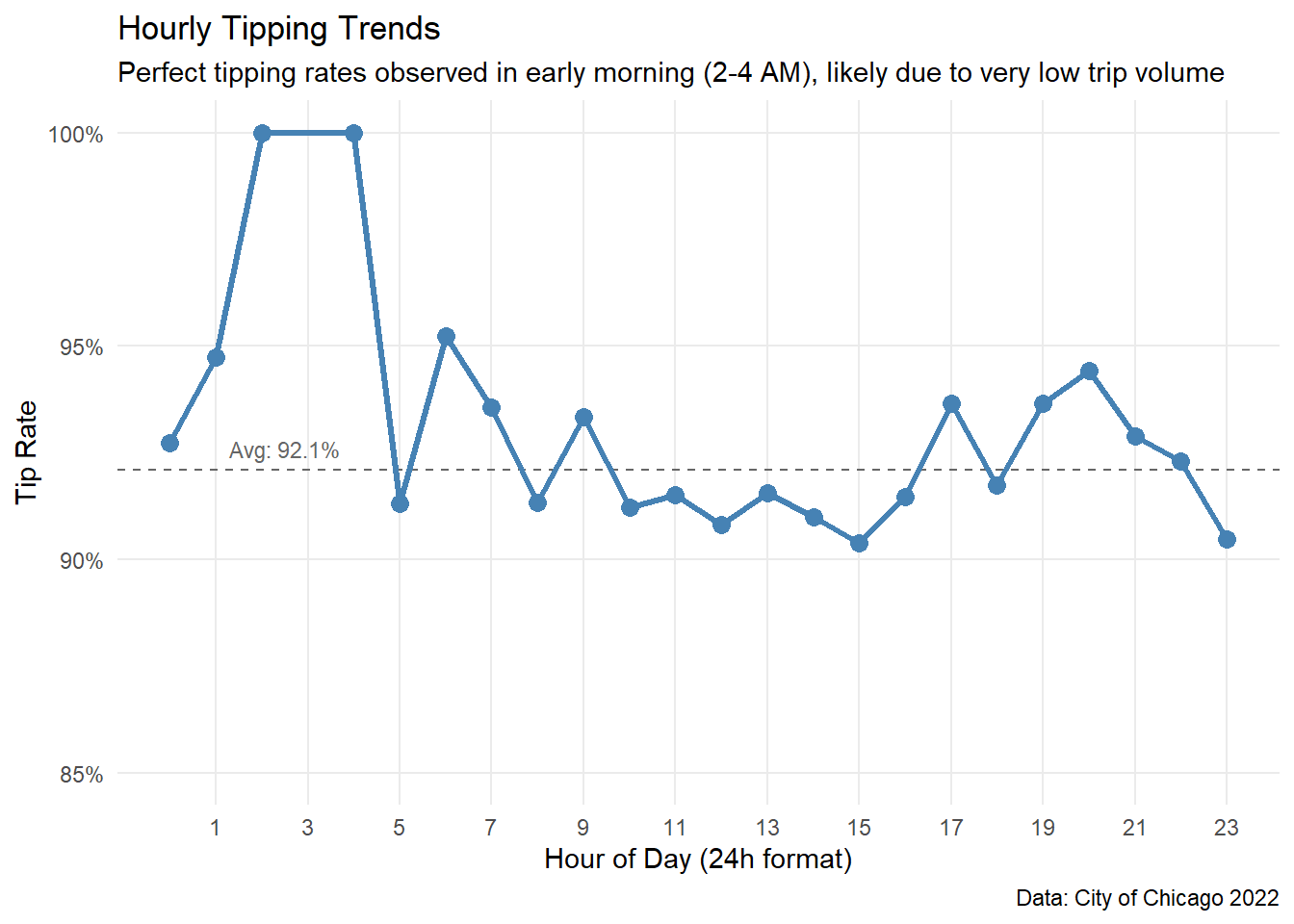The height and width of the screenshot is (924, 1294).
Task: Click the data point at hour 9
Action: coord(583,417)
